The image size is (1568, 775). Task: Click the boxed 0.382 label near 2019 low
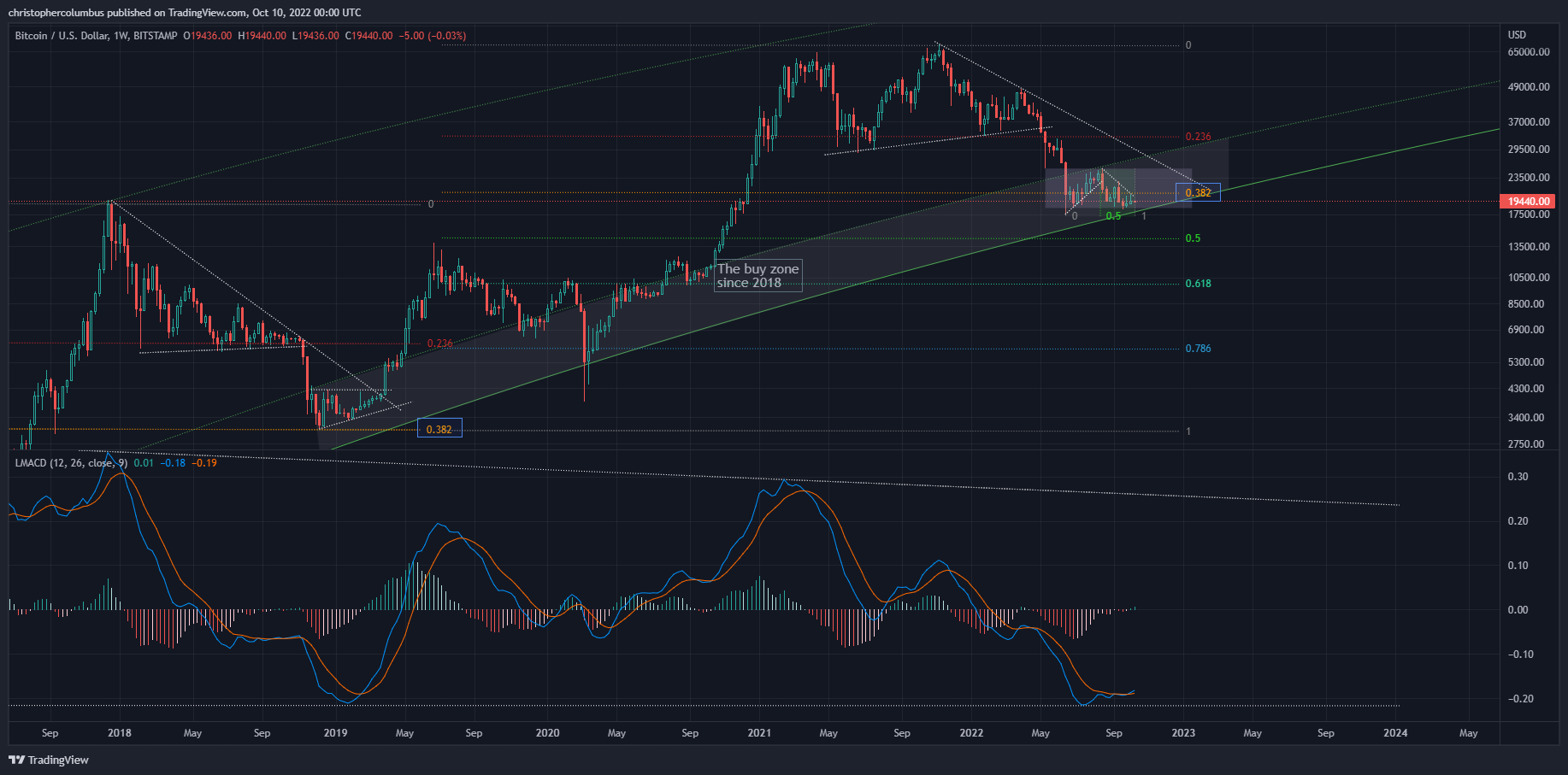pos(439,429)
